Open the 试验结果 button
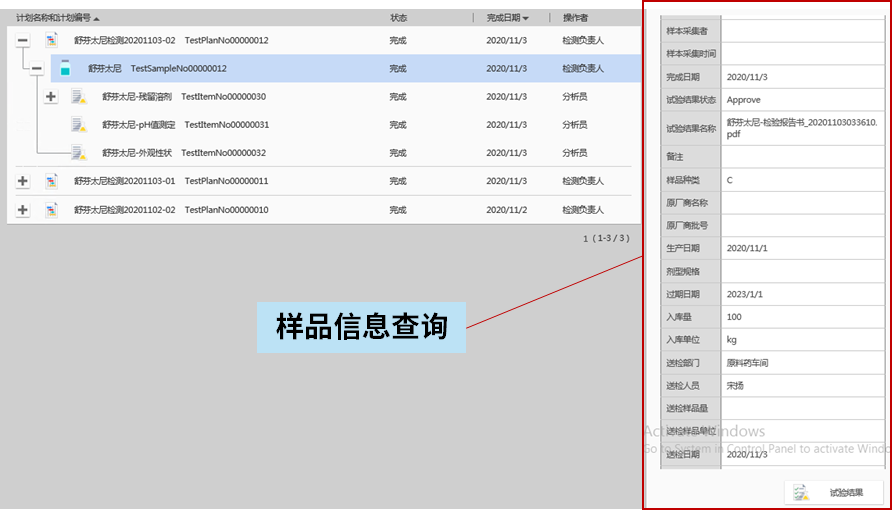 coord(833,493)
